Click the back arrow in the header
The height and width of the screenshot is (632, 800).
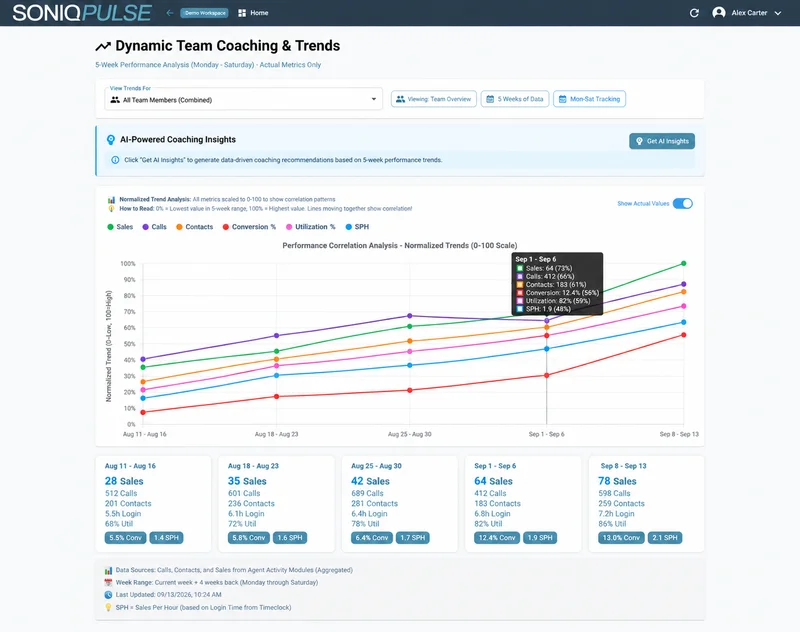click(170, 13)
